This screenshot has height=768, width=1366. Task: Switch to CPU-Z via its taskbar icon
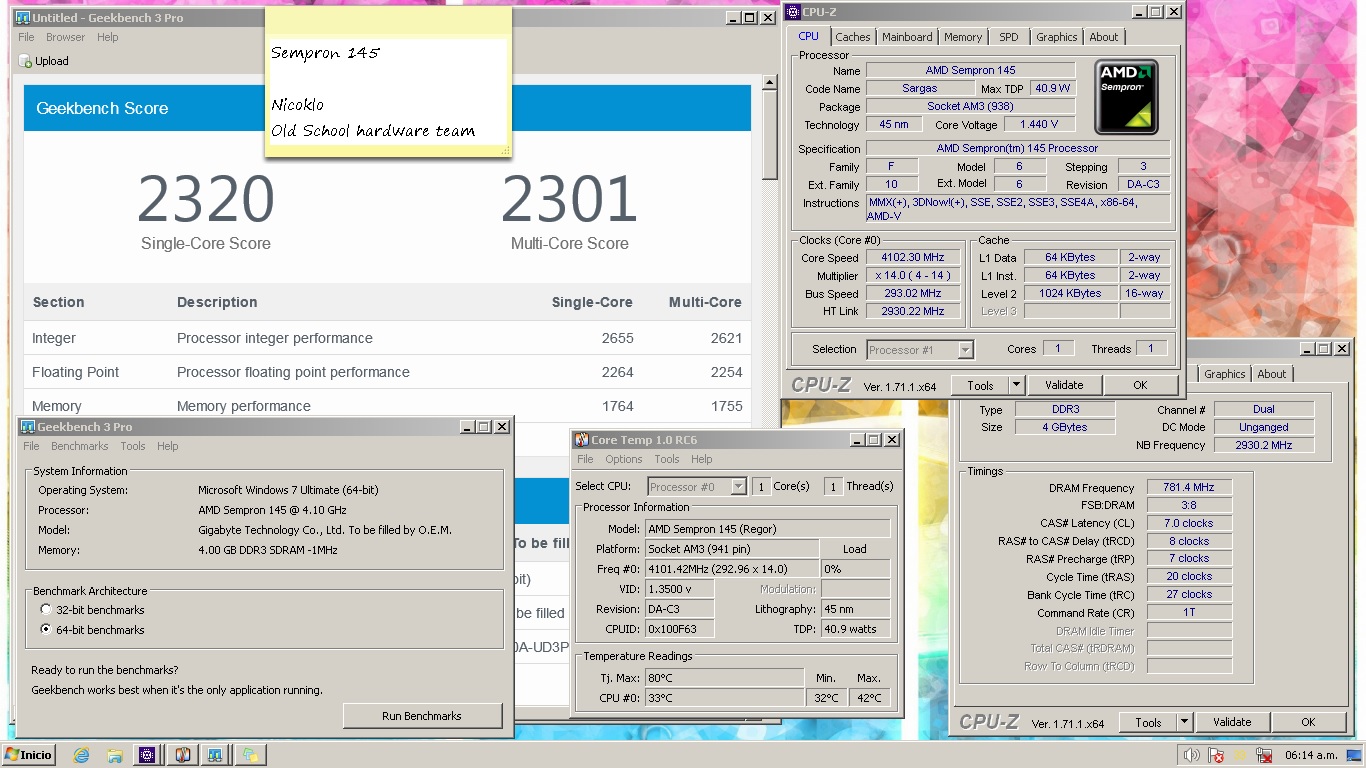point(148,755)
